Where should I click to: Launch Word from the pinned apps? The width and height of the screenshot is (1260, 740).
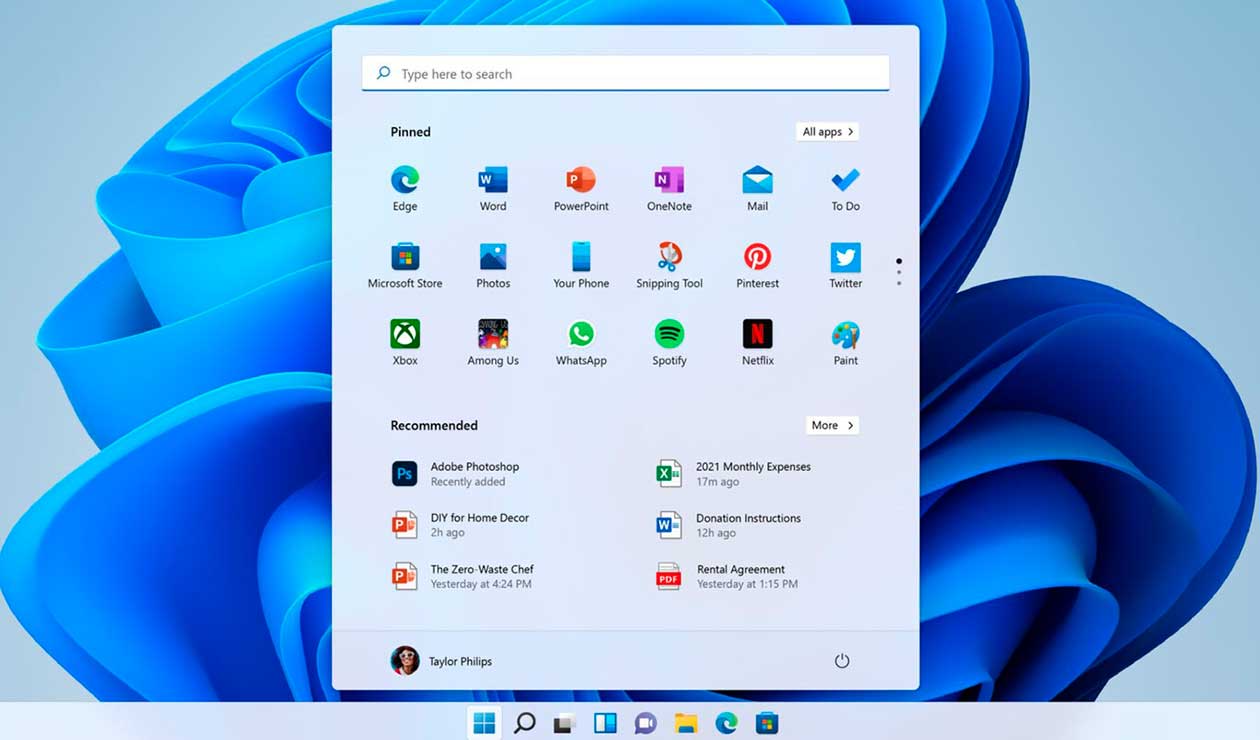[x=493, y=189]
